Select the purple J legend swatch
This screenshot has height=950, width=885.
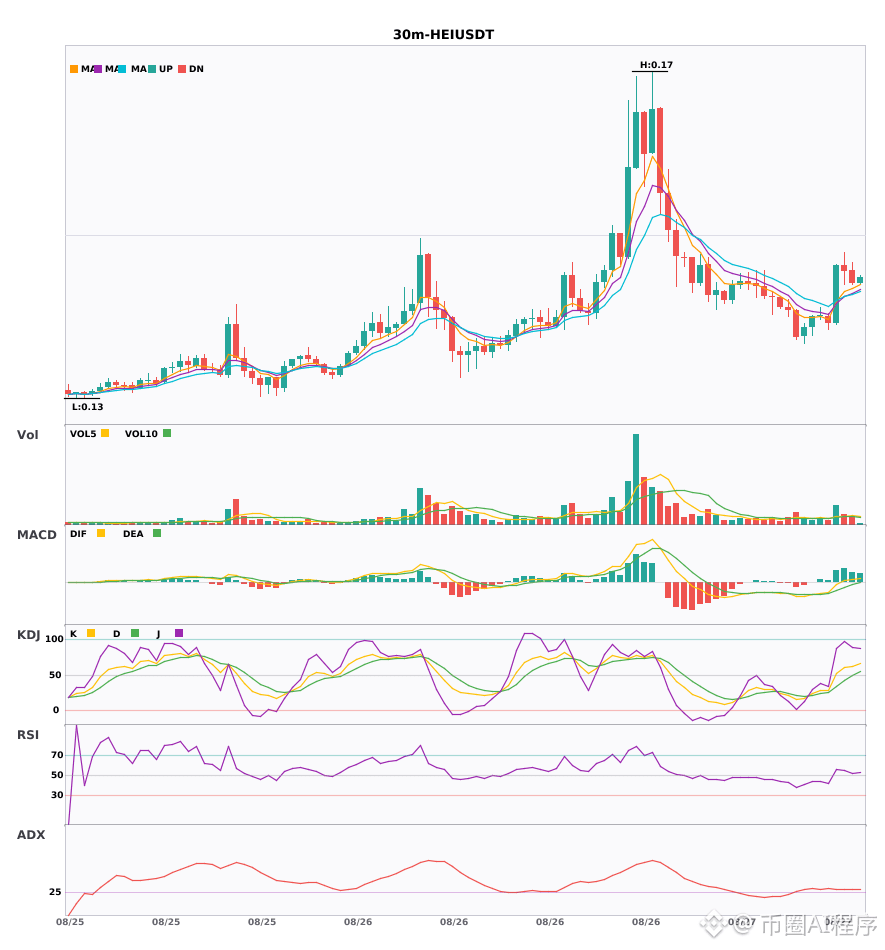tap(179, 633)
